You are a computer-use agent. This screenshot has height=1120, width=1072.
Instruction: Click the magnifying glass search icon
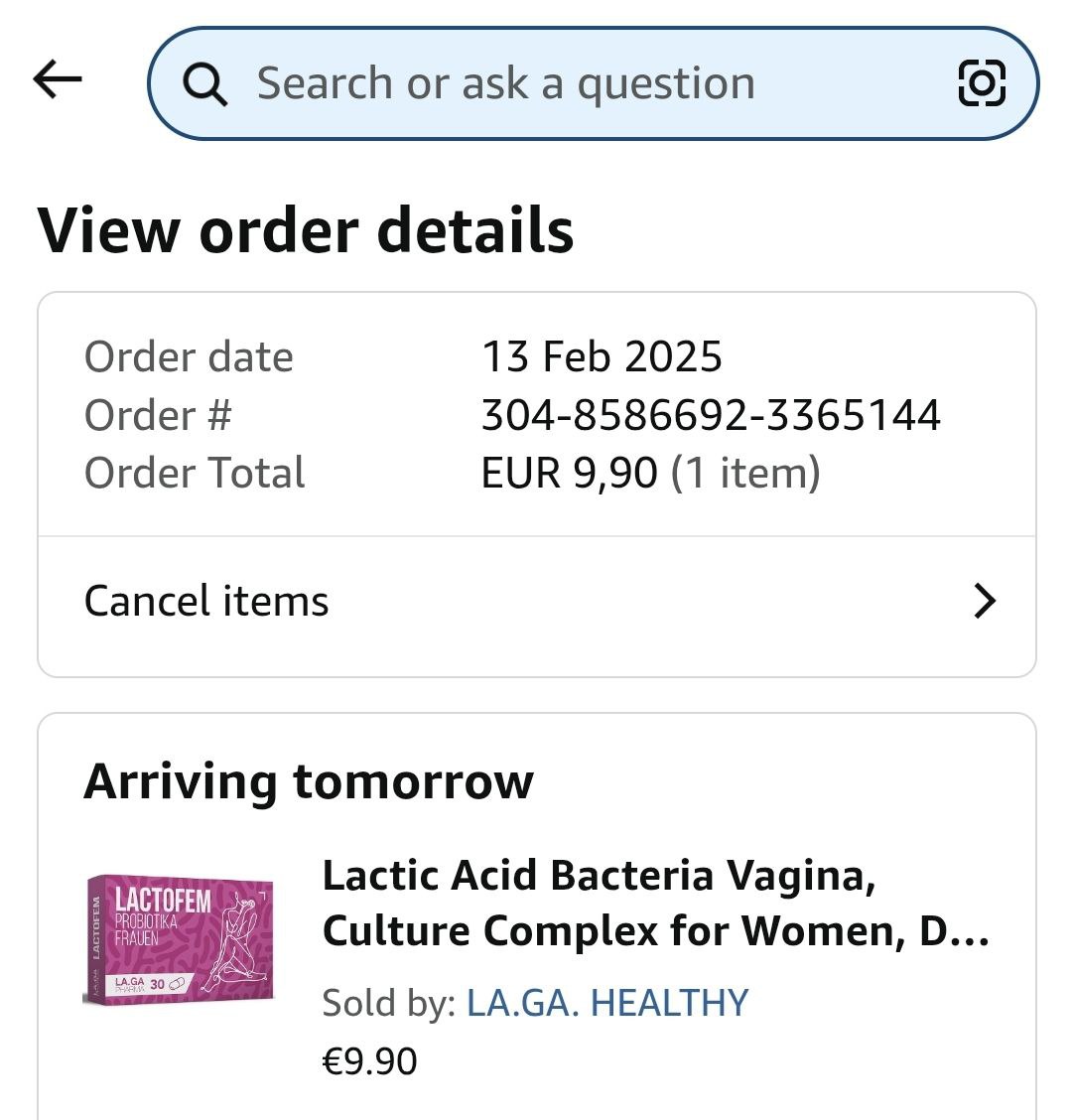click(x=205, y=84)
